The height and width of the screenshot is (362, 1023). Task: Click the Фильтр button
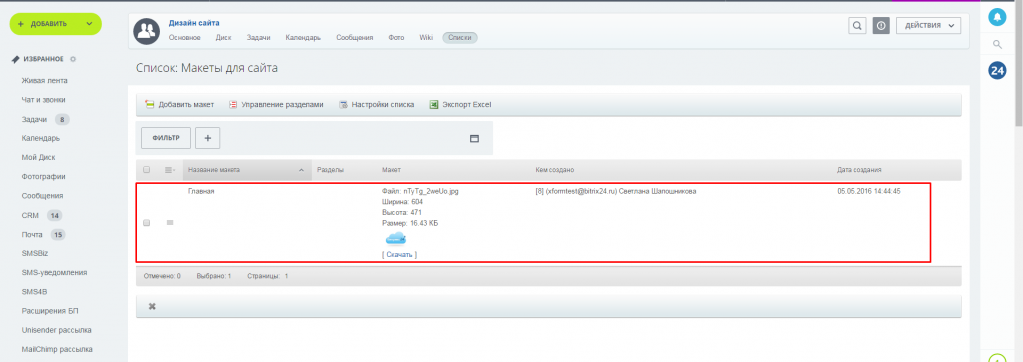(166, 138)
